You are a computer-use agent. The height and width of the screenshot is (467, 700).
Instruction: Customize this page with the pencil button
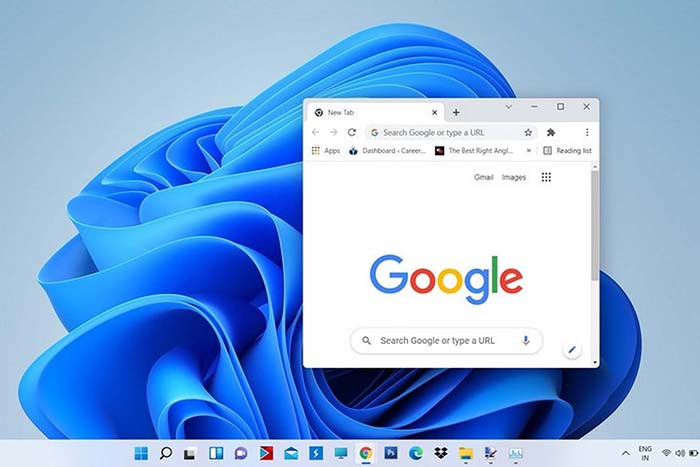click(572, 350)
